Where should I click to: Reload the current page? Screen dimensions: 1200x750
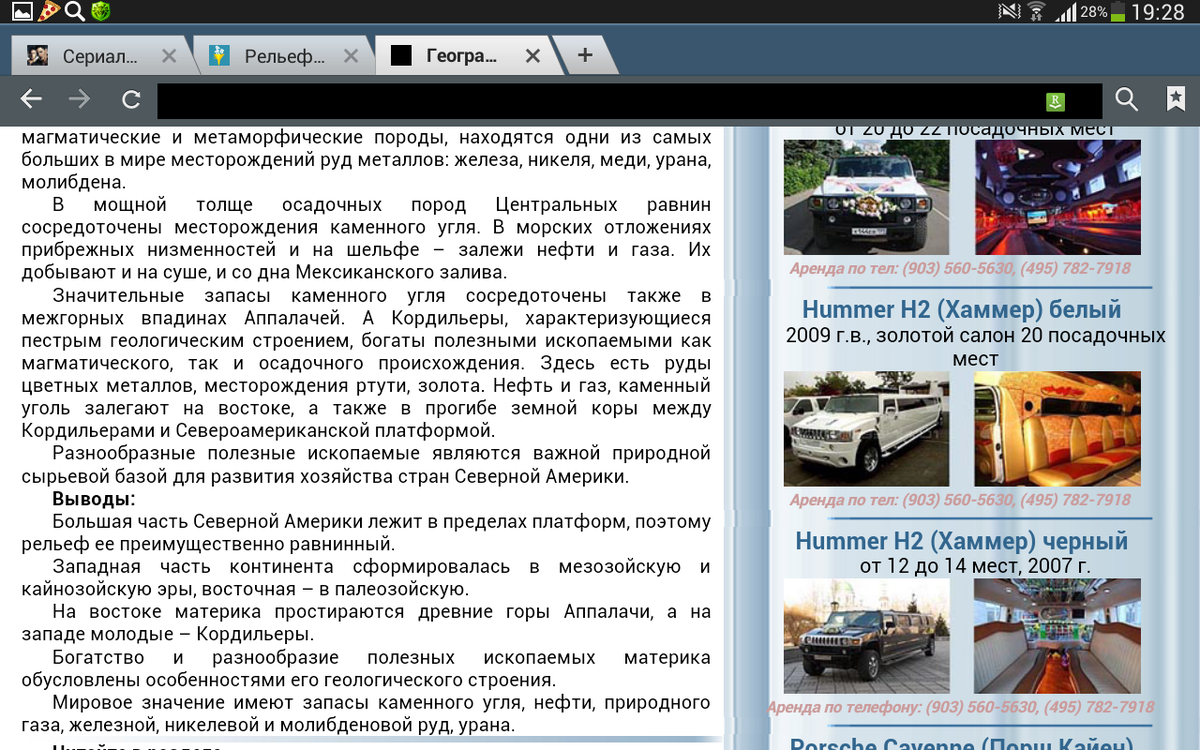131,98
